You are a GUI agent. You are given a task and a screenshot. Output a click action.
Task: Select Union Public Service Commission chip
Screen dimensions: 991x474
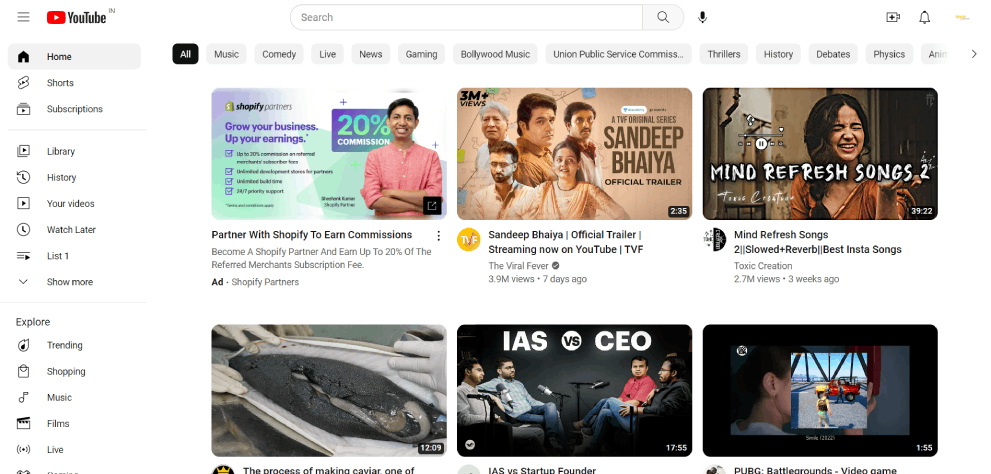point(618,54)
